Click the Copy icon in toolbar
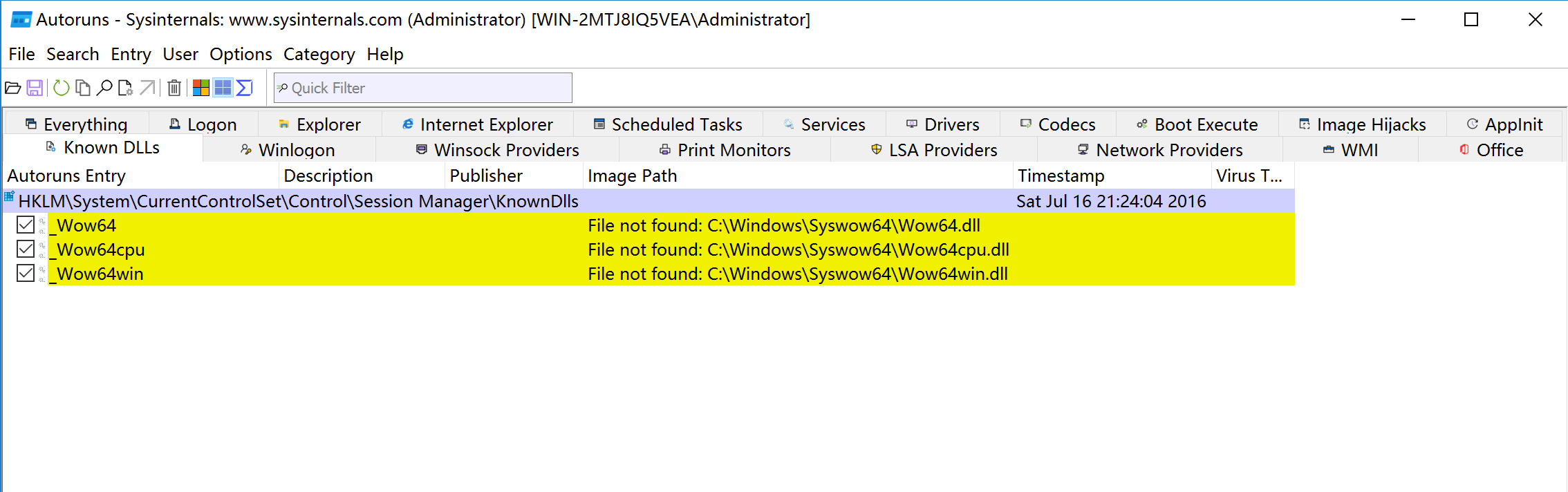Image resolution: width=1568 pixels, height=492 pixels. pyautogui.click(x=83, y=88)
